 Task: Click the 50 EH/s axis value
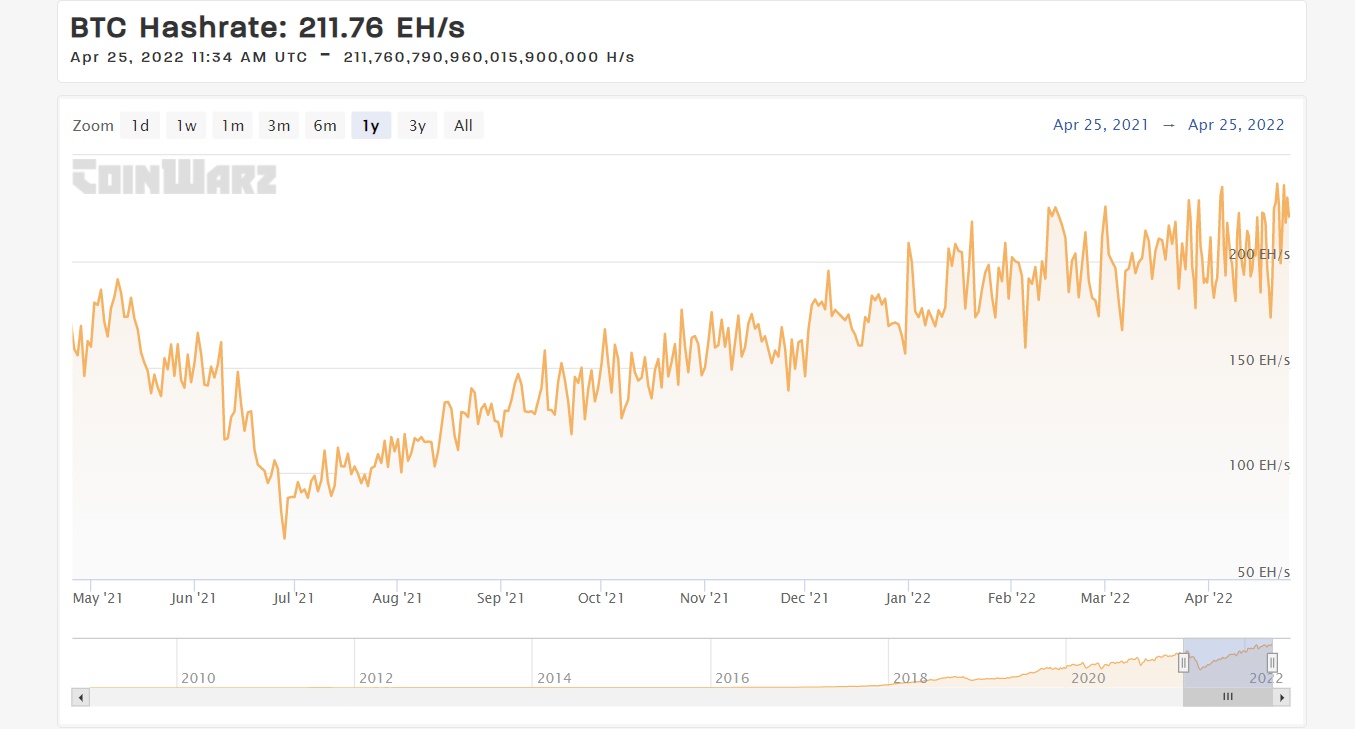1264,572
